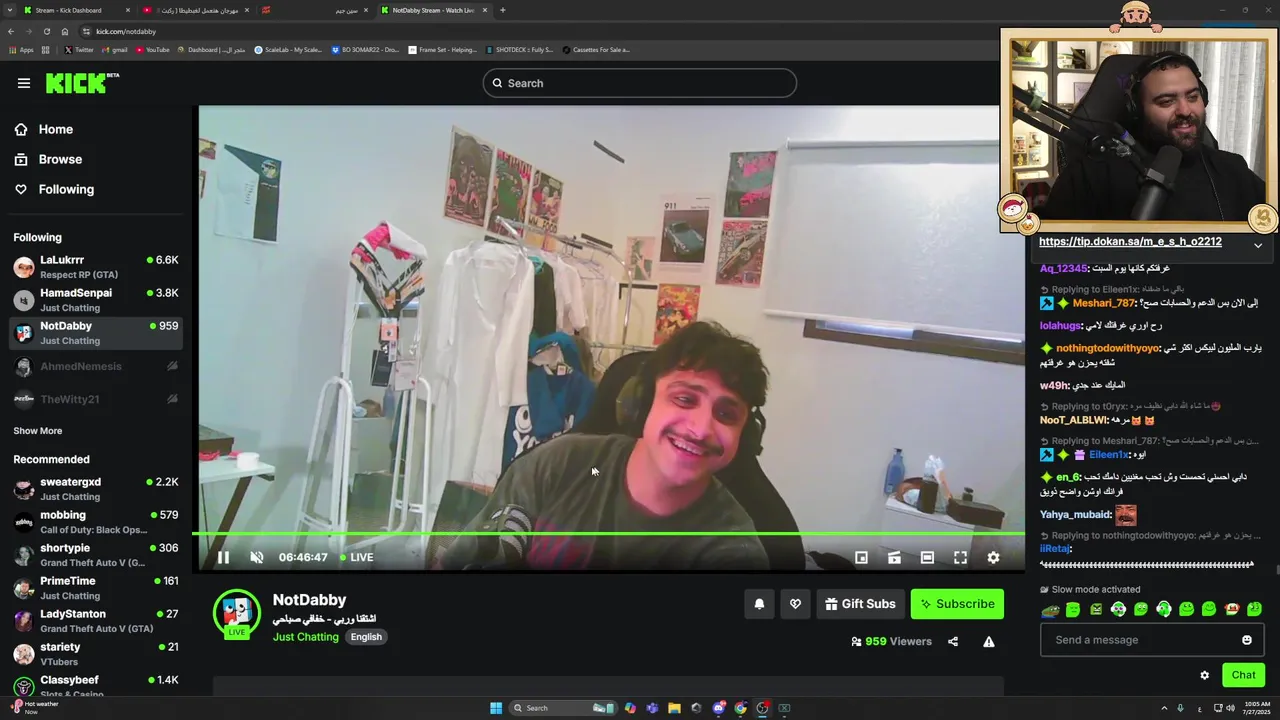Open recommended channel shortypie
The image size is (1280, 720).
click(96, 555)
